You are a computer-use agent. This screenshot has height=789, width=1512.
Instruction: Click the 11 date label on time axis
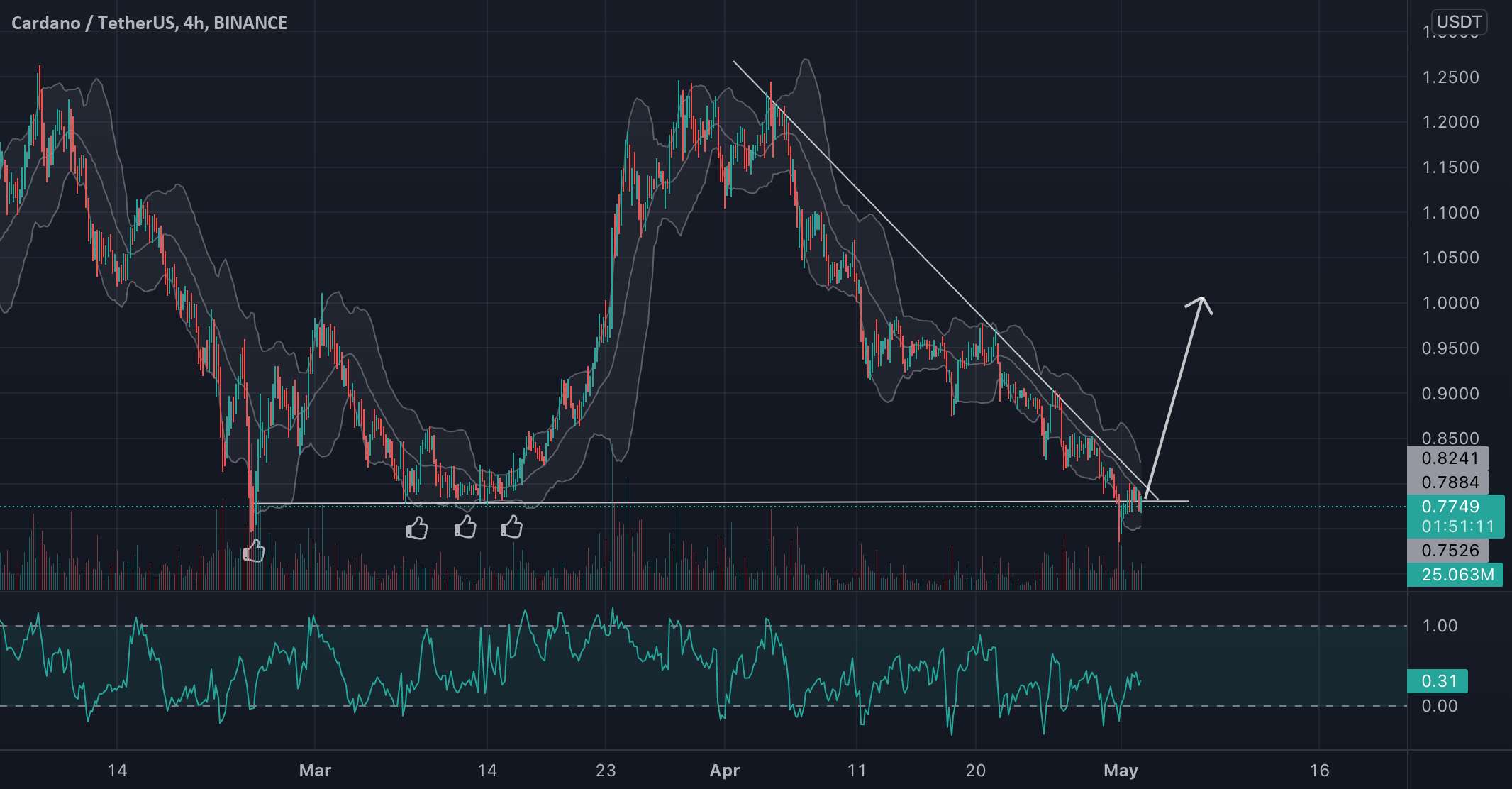(857, 771)
